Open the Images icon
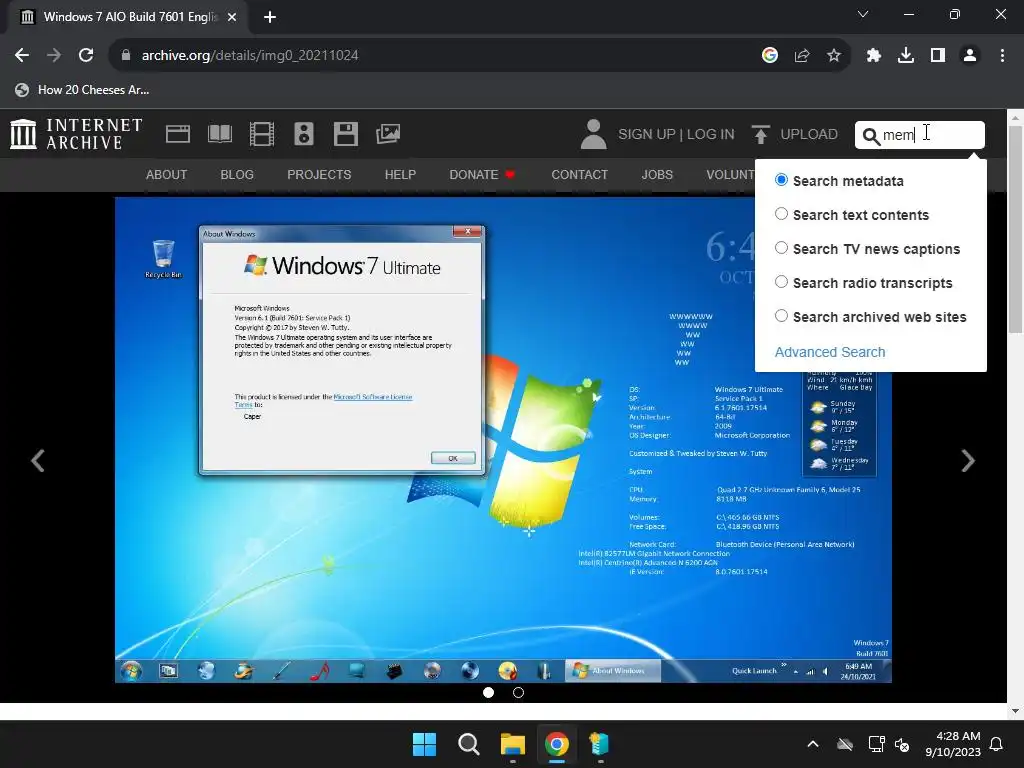The height and width of the screenshot is (768, 1024). [388, 134]
